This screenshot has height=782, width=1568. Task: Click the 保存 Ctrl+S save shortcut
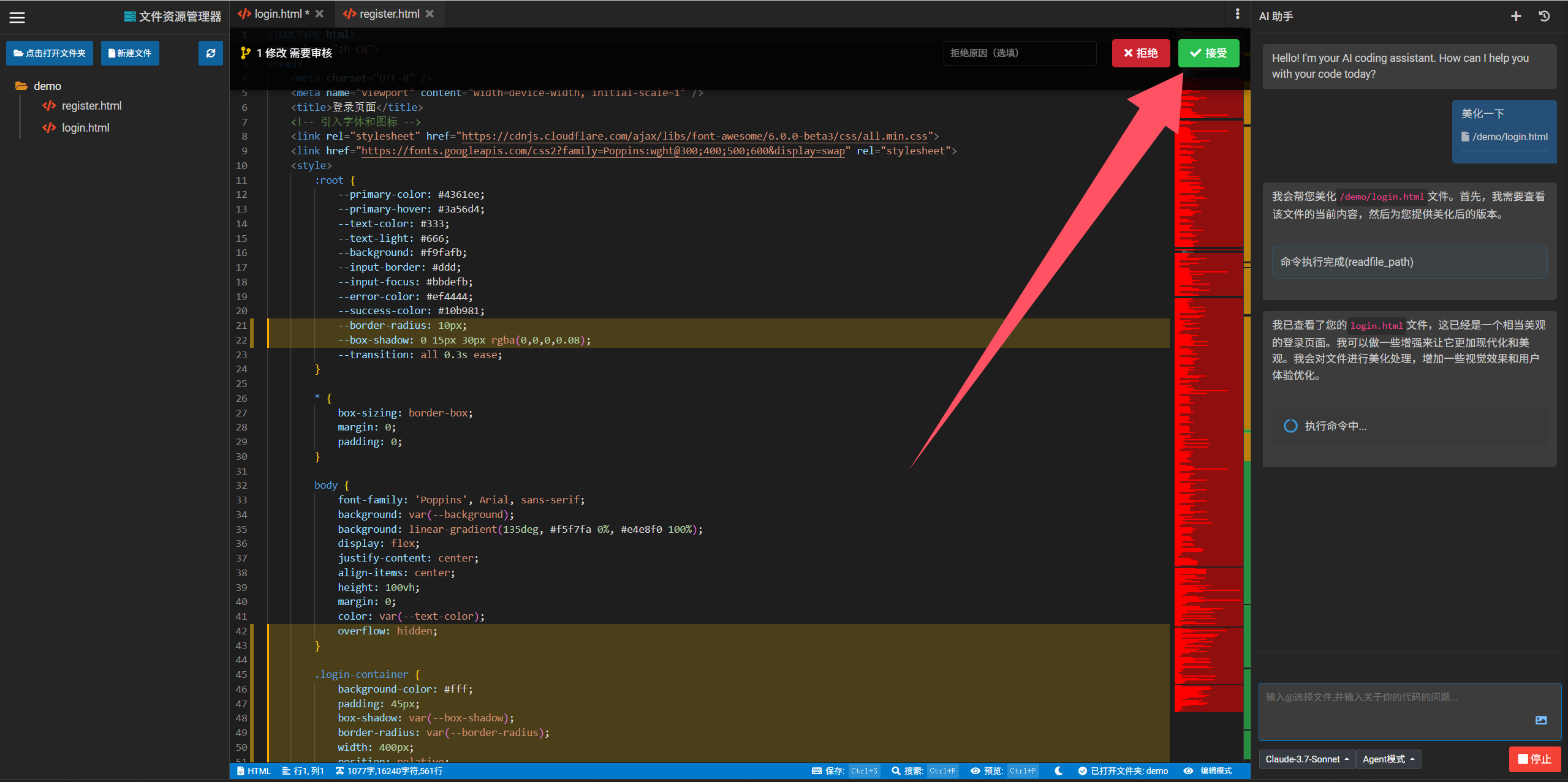(x=846, y=771)
